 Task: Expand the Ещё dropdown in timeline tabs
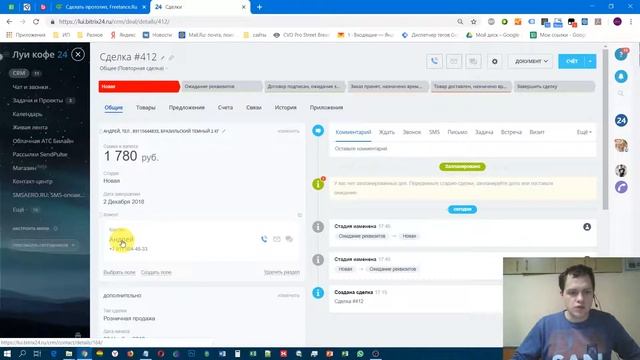click(584, 132)
